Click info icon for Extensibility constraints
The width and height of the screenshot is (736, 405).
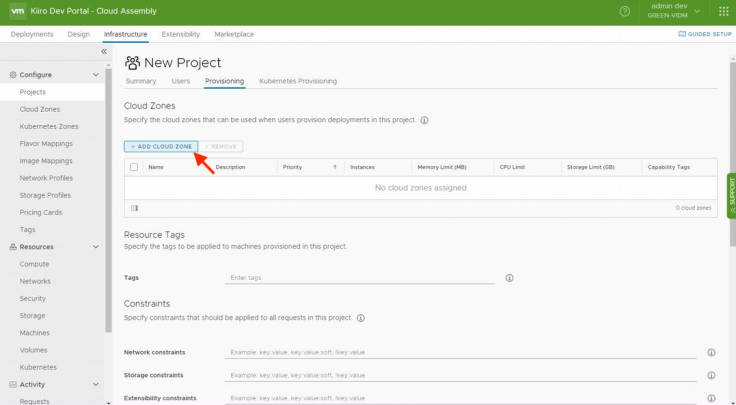tap(711, 398)
